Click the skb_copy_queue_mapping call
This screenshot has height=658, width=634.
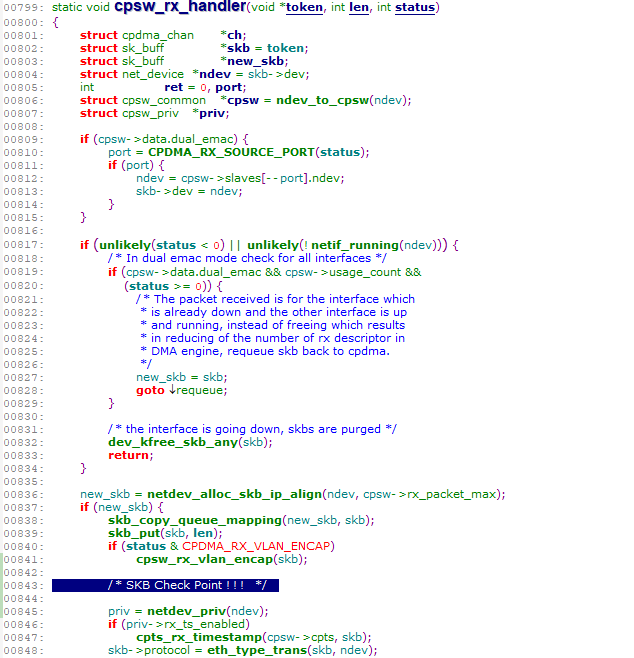tap(195, 520)
